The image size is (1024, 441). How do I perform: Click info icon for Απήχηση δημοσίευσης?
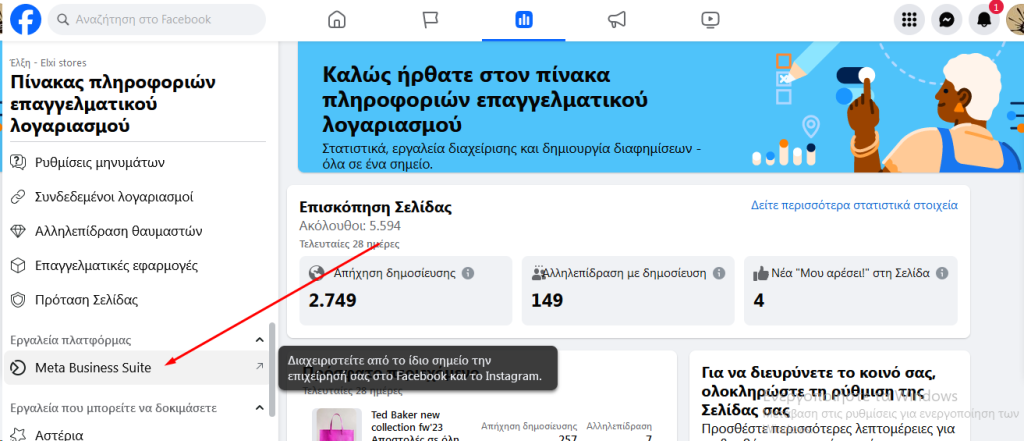[468, 273]
